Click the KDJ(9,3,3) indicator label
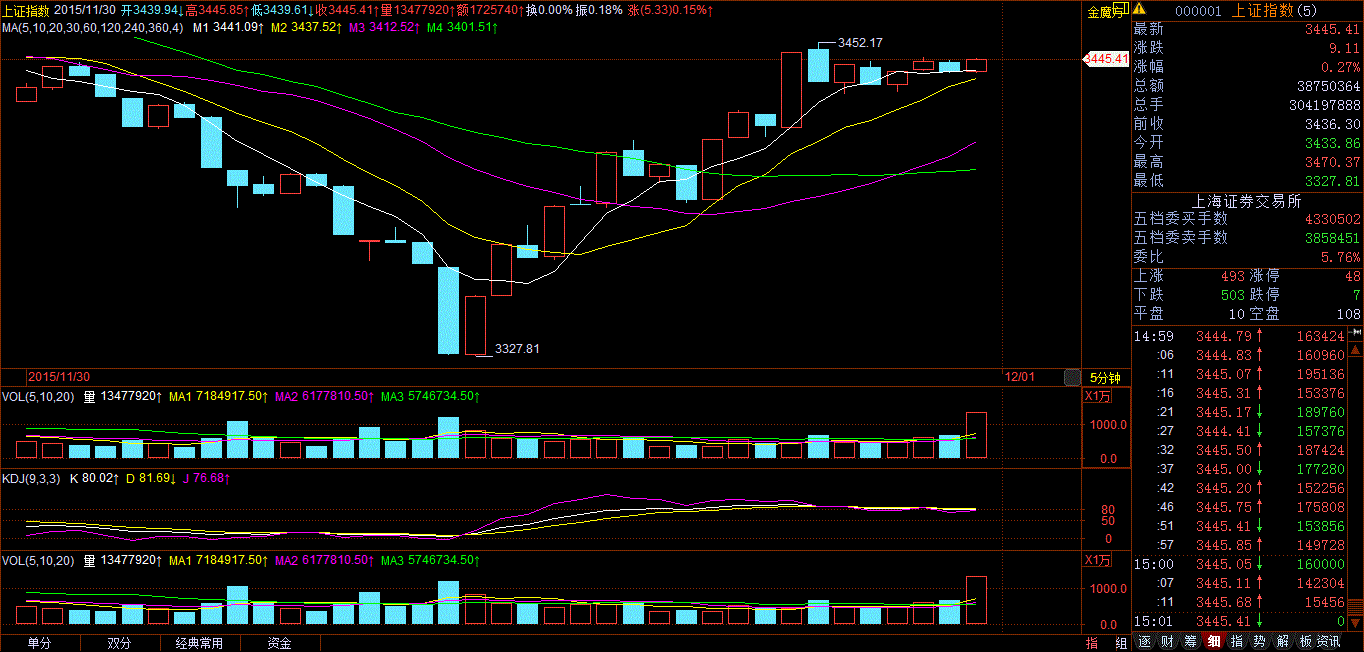Viewport: 1364px width, 652px height. 32,479
